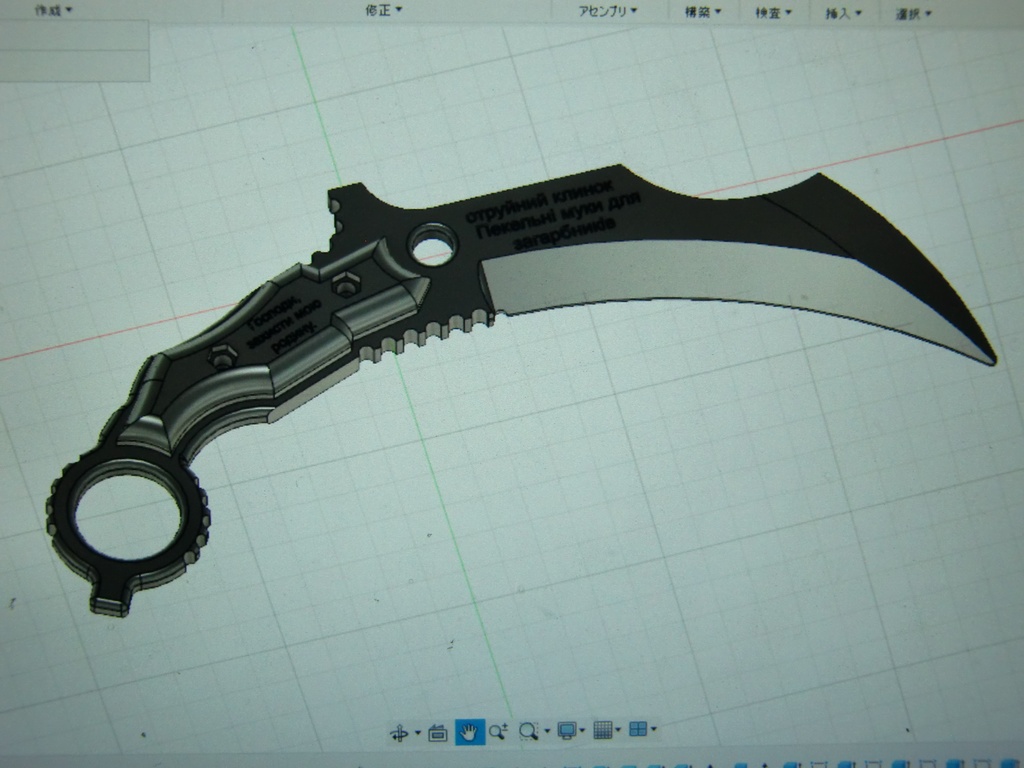
Task: Click the Viewports four-pane icon
Action: (638, 729)
